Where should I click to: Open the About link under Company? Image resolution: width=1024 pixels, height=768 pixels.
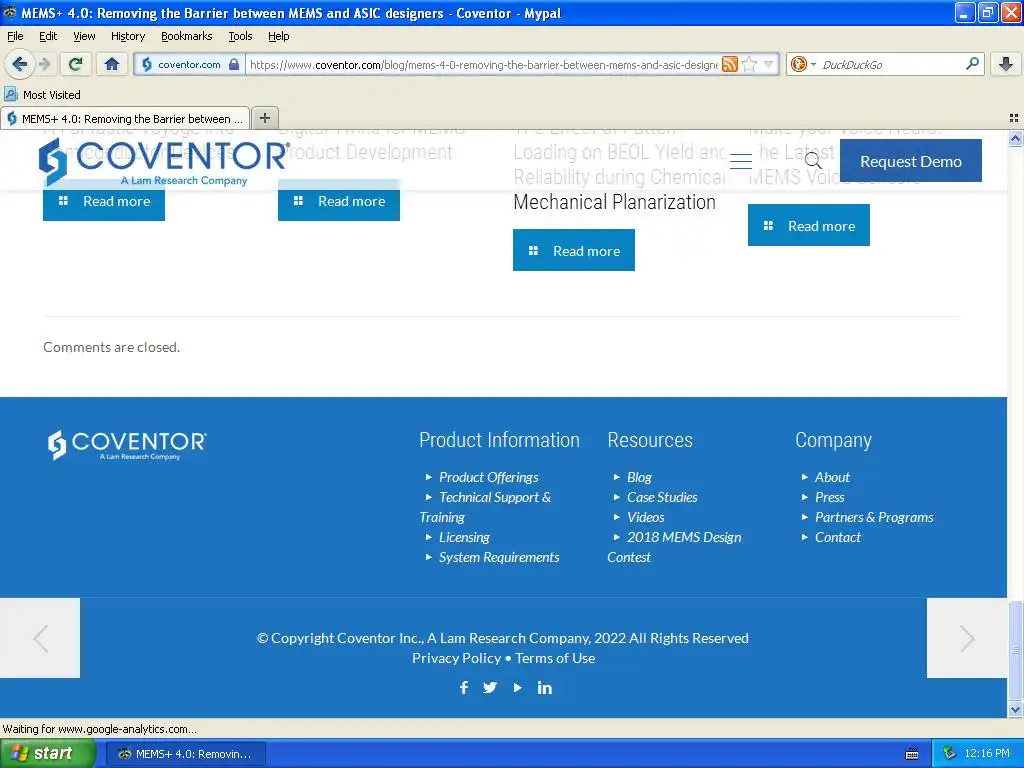tap(832, 477)
